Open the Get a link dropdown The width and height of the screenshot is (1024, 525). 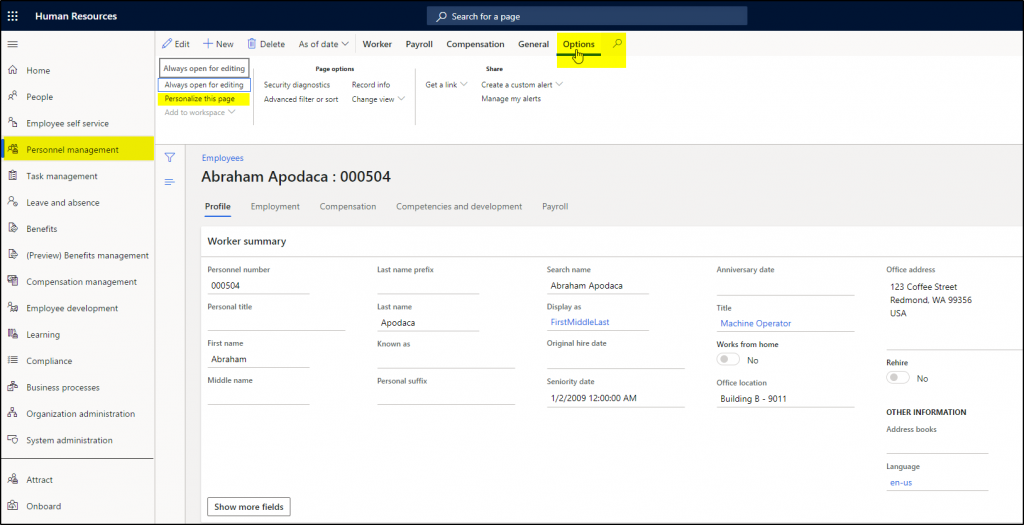tap(446, 85)
